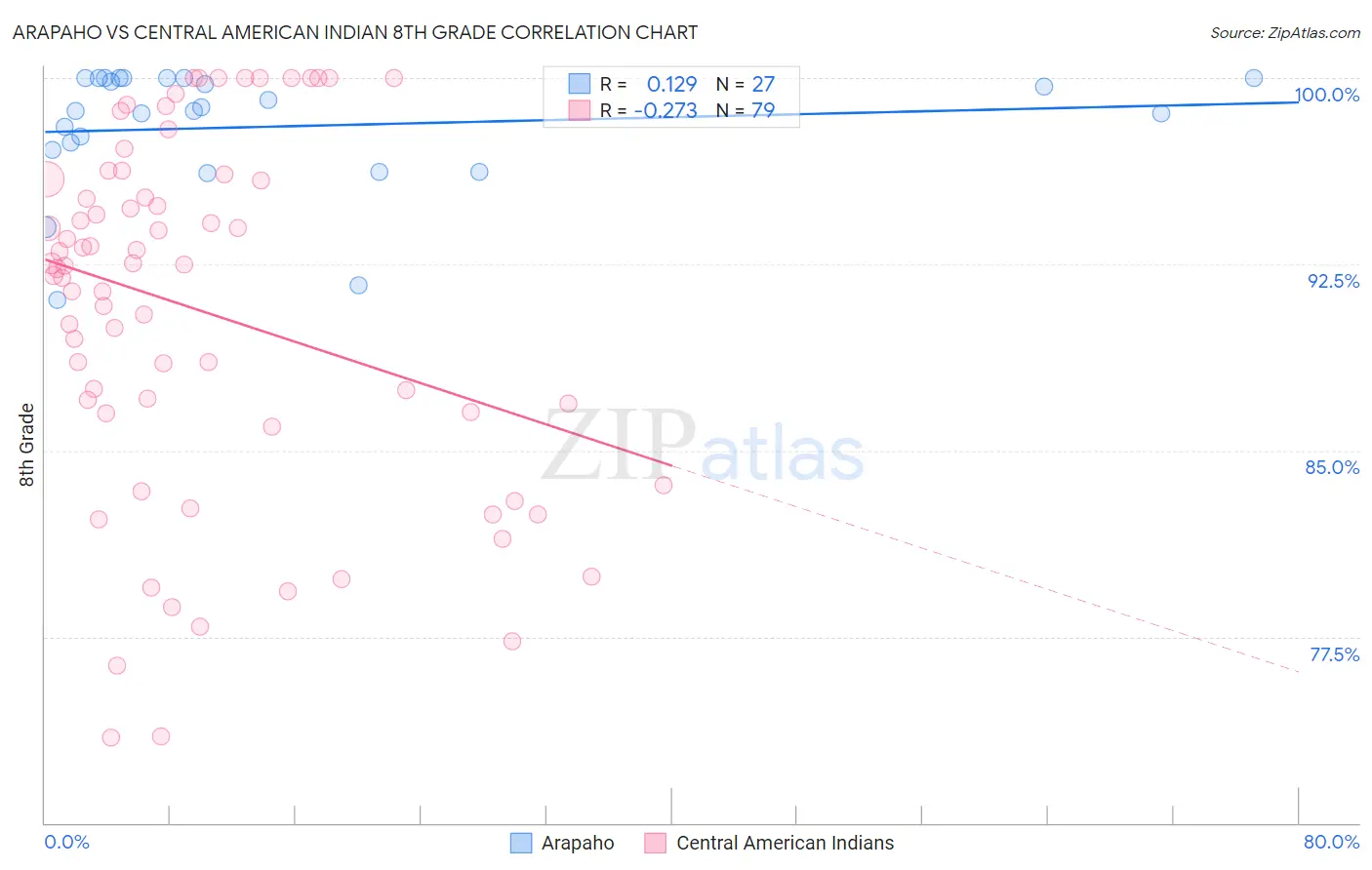The image size is (1372, 870).
Task: Click the blue swatch in correlation box
Action: coord(580,84)
